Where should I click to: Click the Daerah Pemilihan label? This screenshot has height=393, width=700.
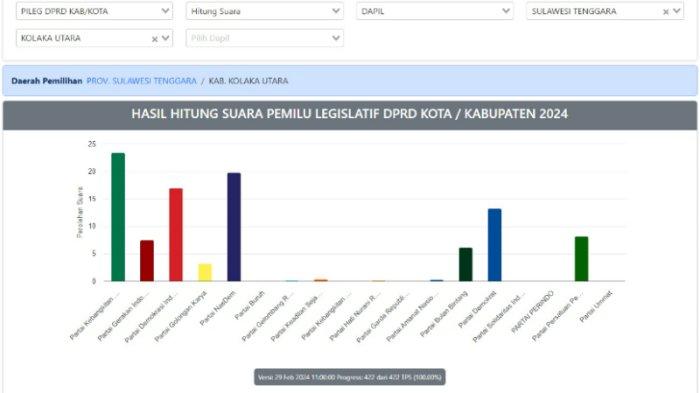pyautogui.click(x=47, y=81)
